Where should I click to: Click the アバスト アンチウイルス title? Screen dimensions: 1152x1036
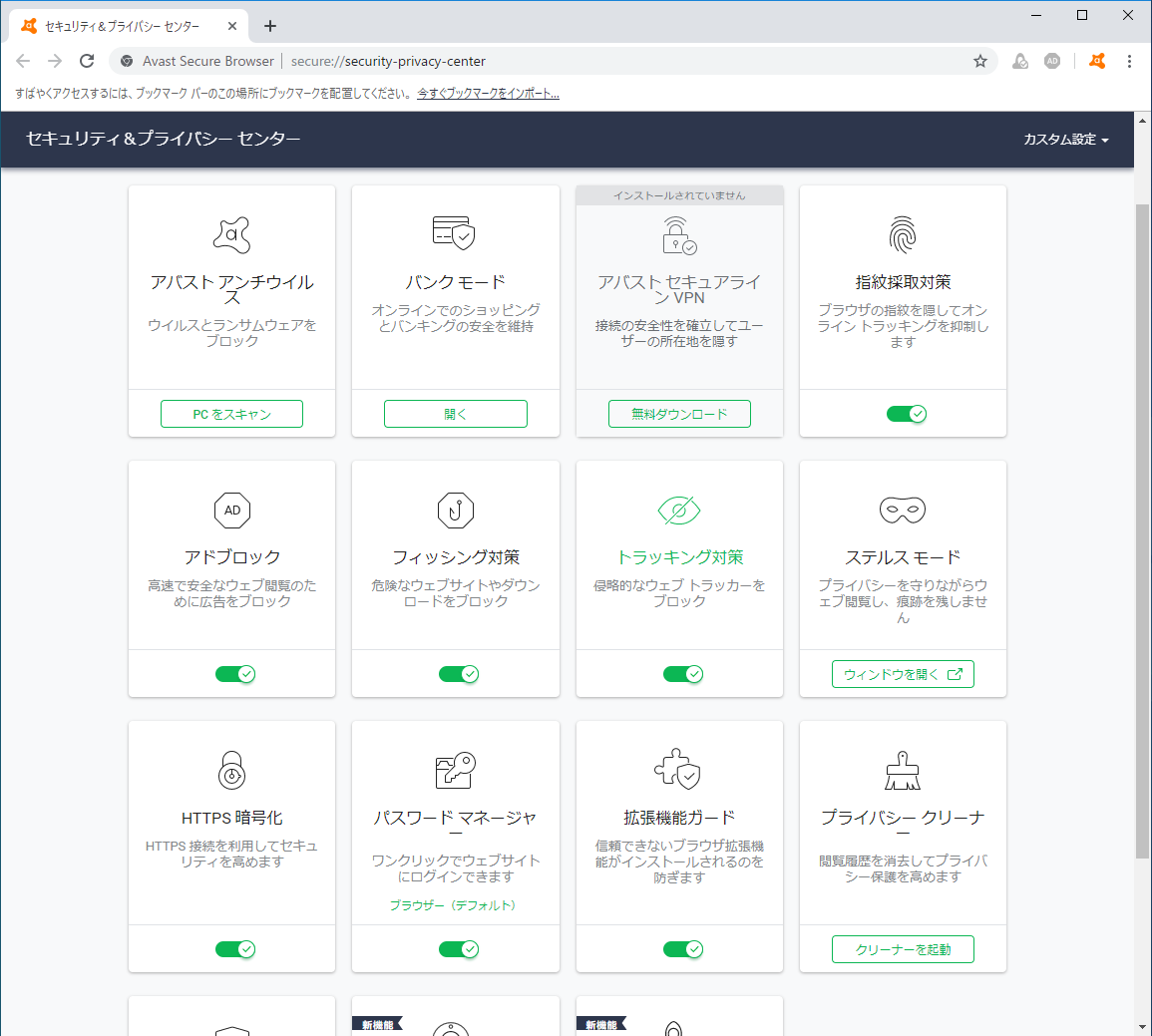231,289
